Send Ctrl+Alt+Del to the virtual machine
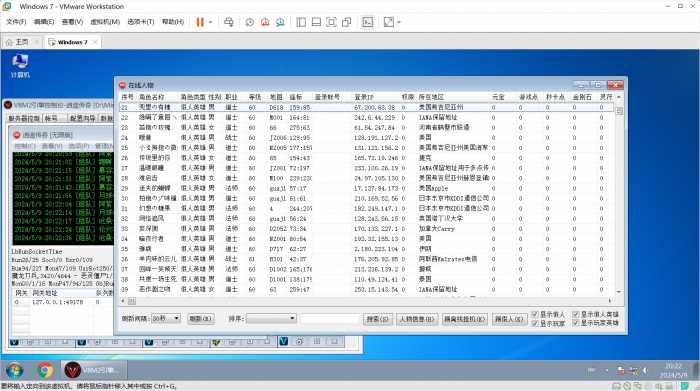This screenshot has height=391, width=700. pos(229,22)
